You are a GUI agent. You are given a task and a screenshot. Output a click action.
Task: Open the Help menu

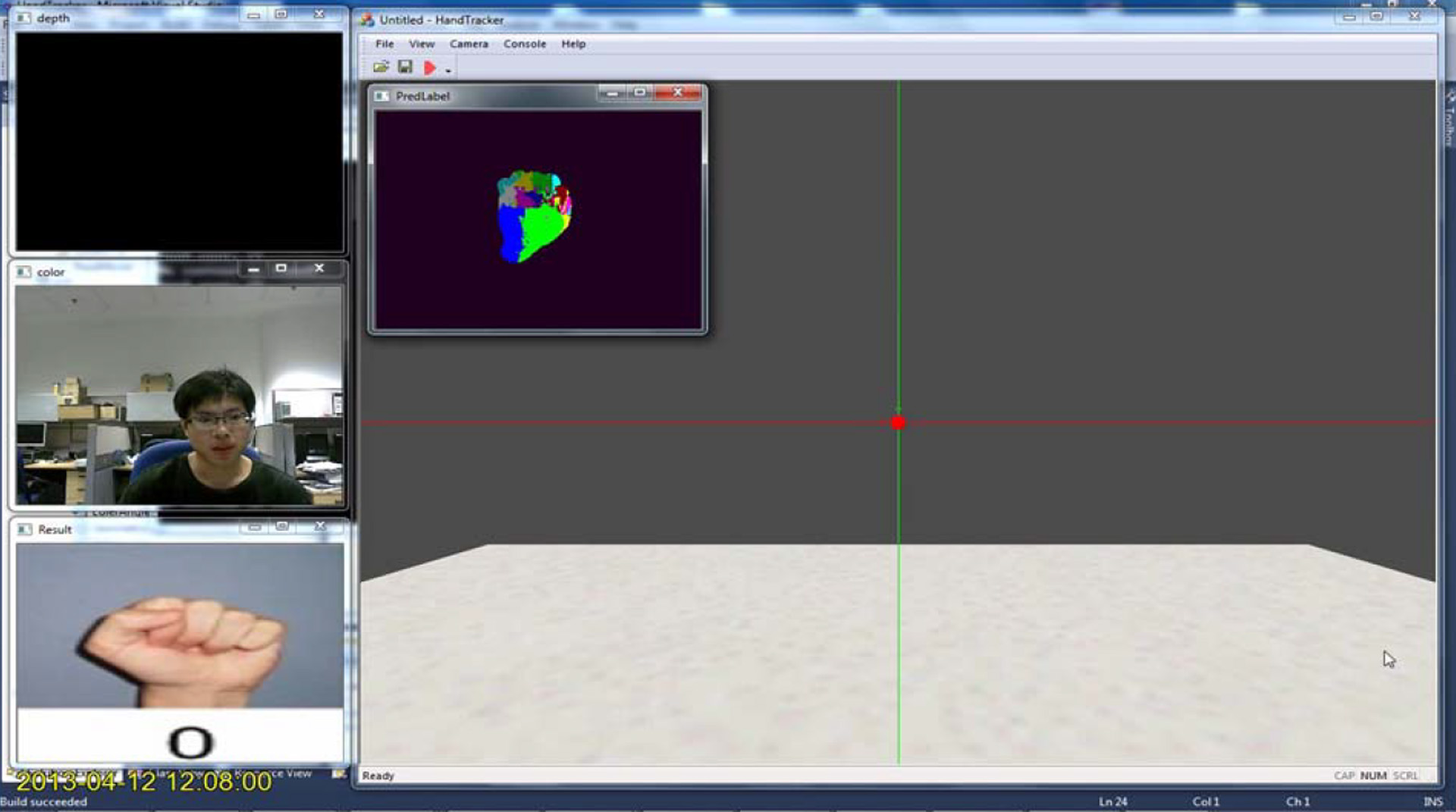(x=573, y=44)
